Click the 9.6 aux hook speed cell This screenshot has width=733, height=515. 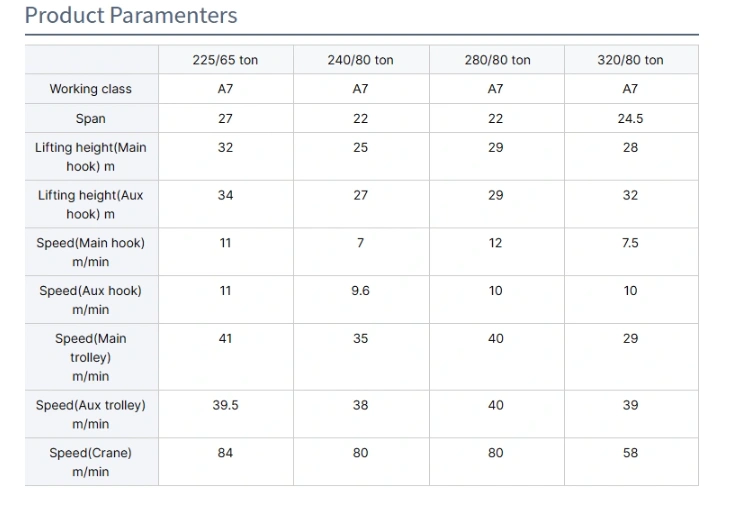(x=360, y=291)
